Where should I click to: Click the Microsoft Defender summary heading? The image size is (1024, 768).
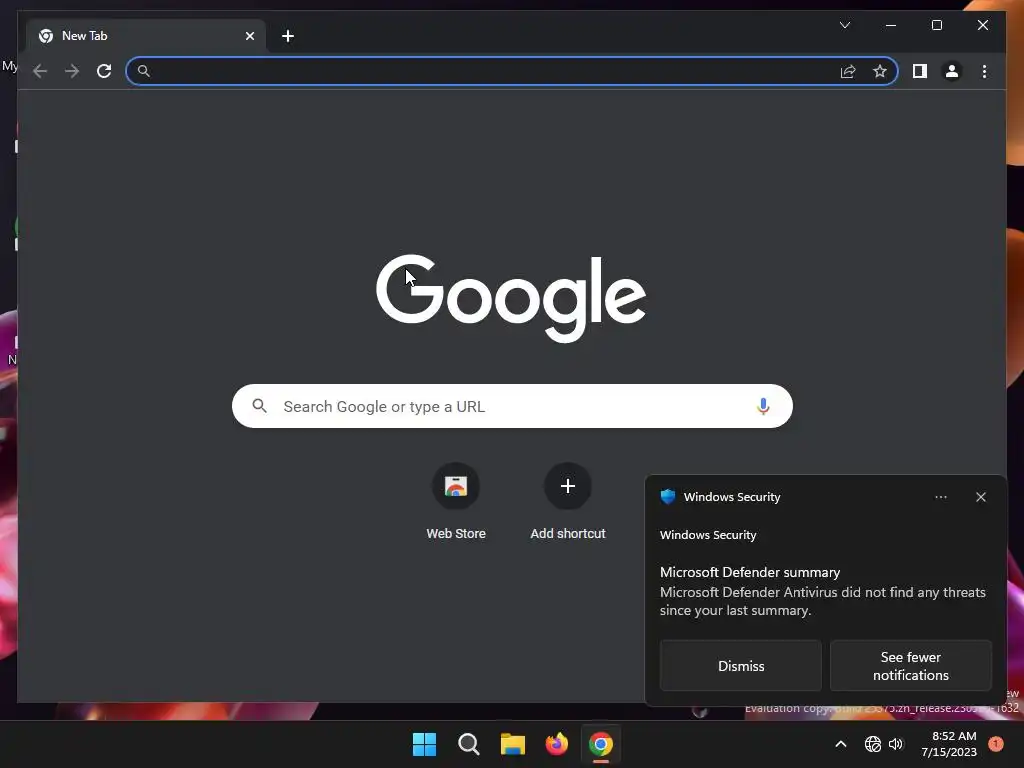pos(750,572)
